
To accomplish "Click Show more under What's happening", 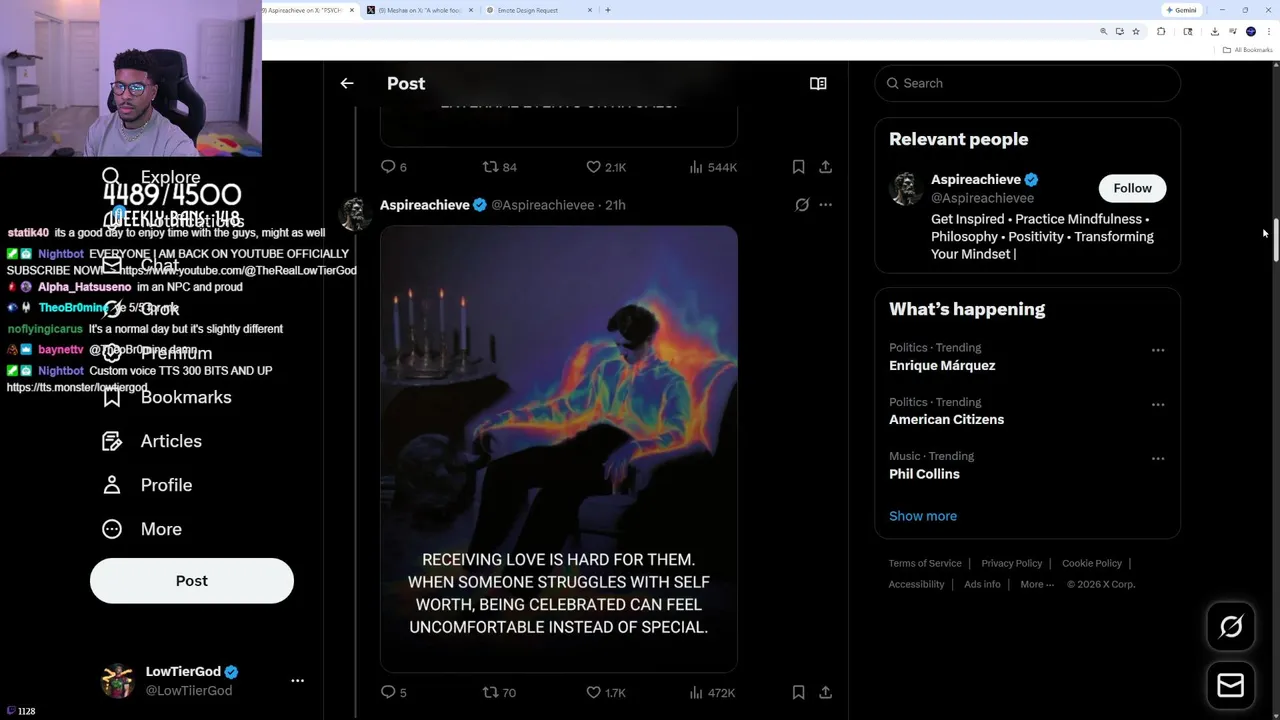I will [x=923, y=516].
